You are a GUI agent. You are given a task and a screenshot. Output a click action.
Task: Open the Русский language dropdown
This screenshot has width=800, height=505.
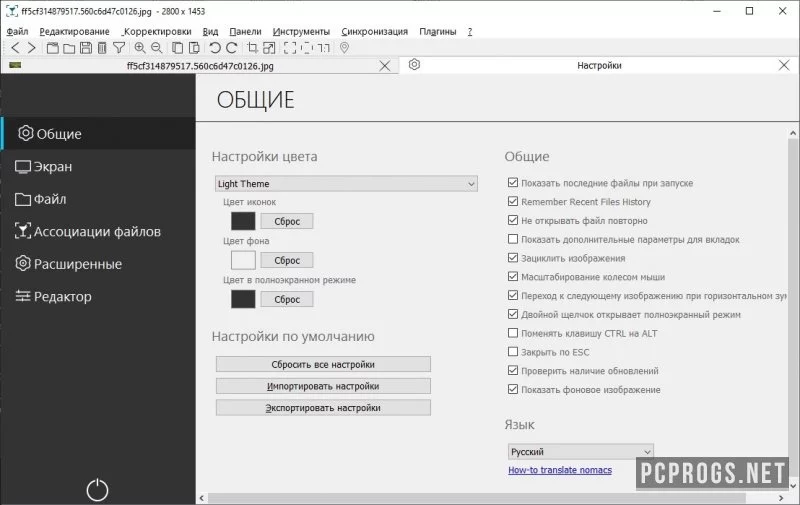coord(581,451)
